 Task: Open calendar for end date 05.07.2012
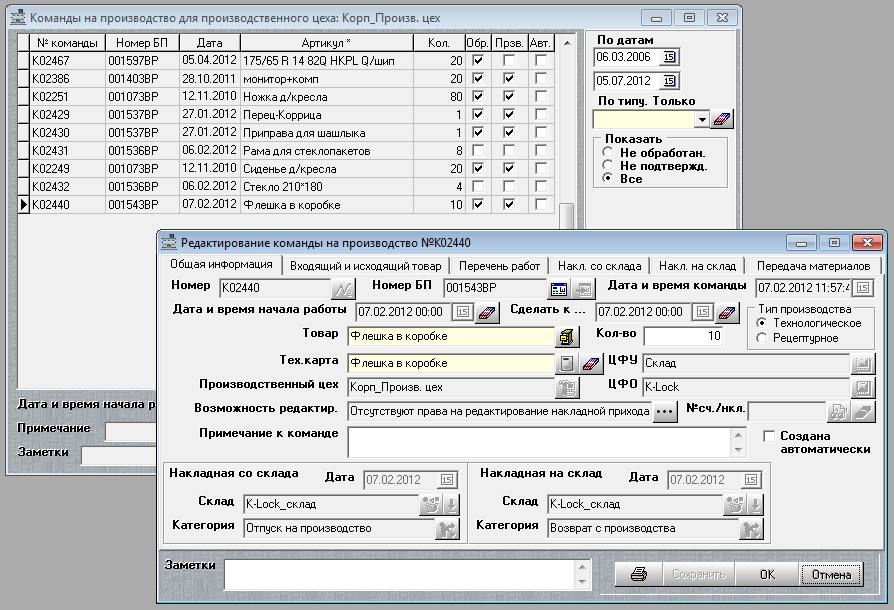[x=669, y=81]
